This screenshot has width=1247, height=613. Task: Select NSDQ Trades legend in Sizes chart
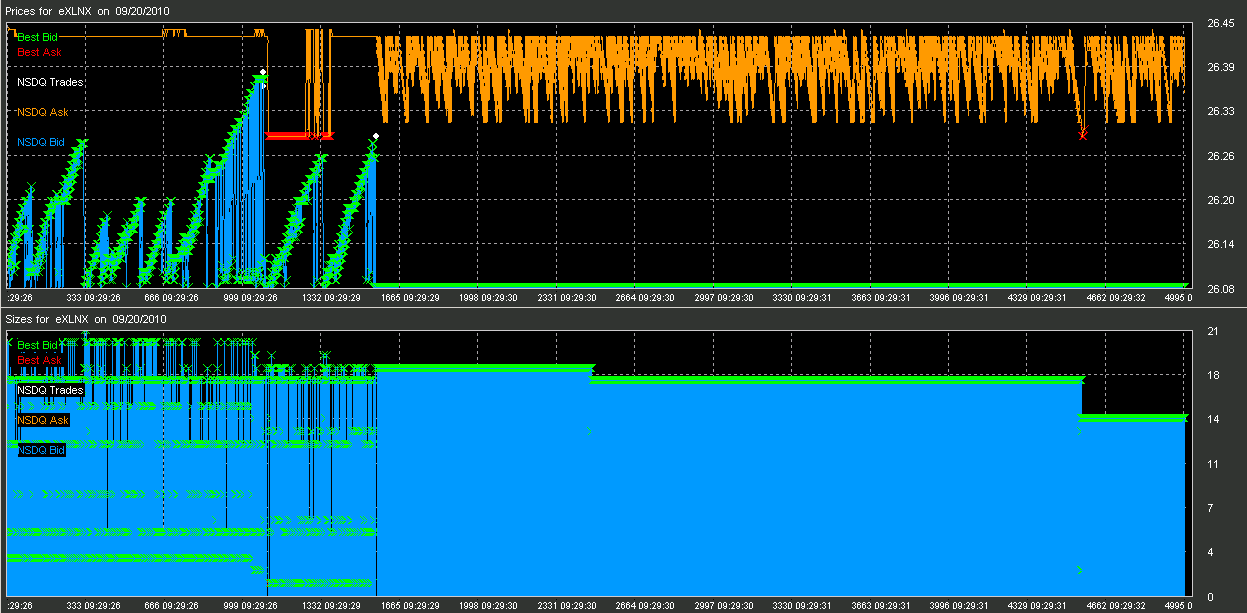pos(50,390)
